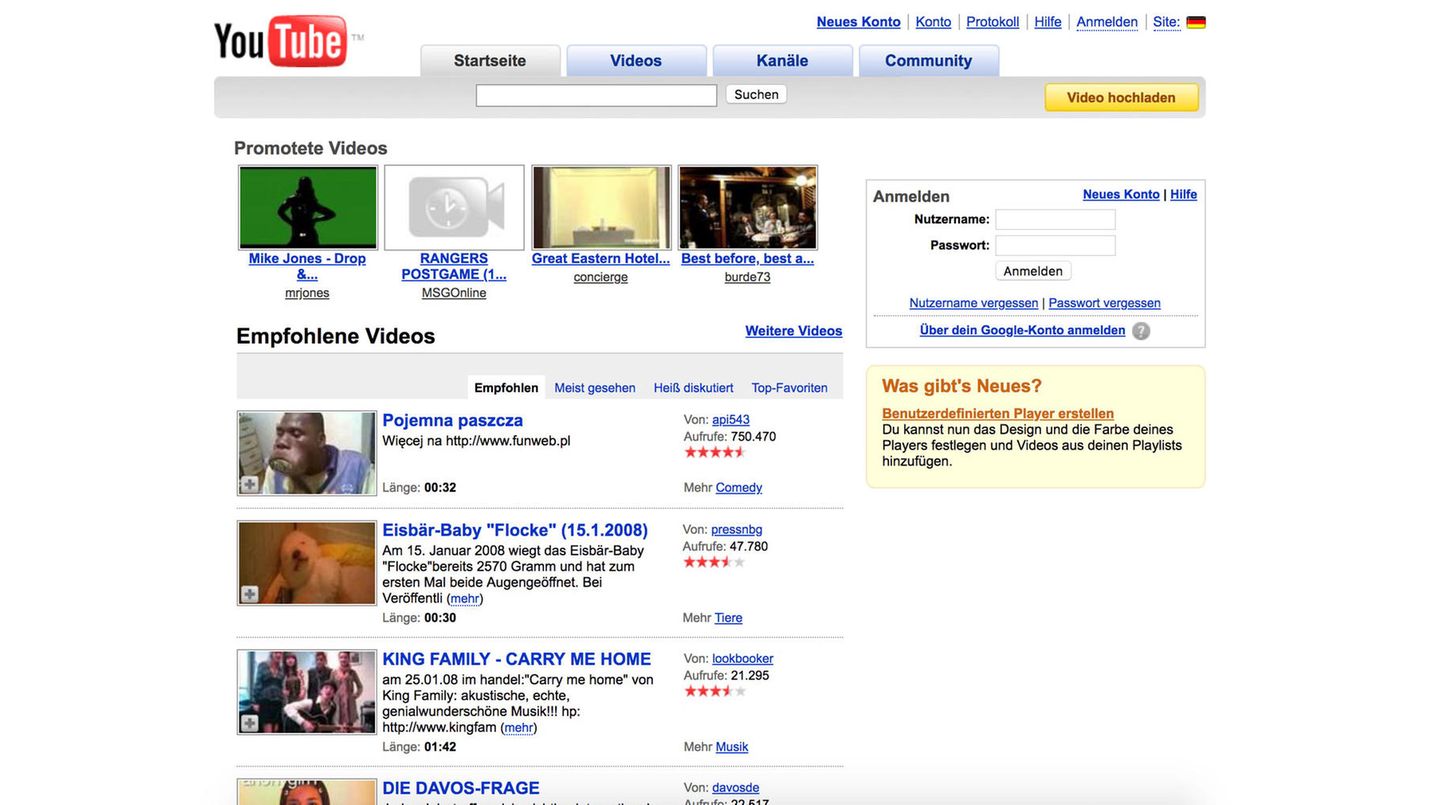
Task: Click inside the Nutzername input field
Action: [x=1054, y=218]
